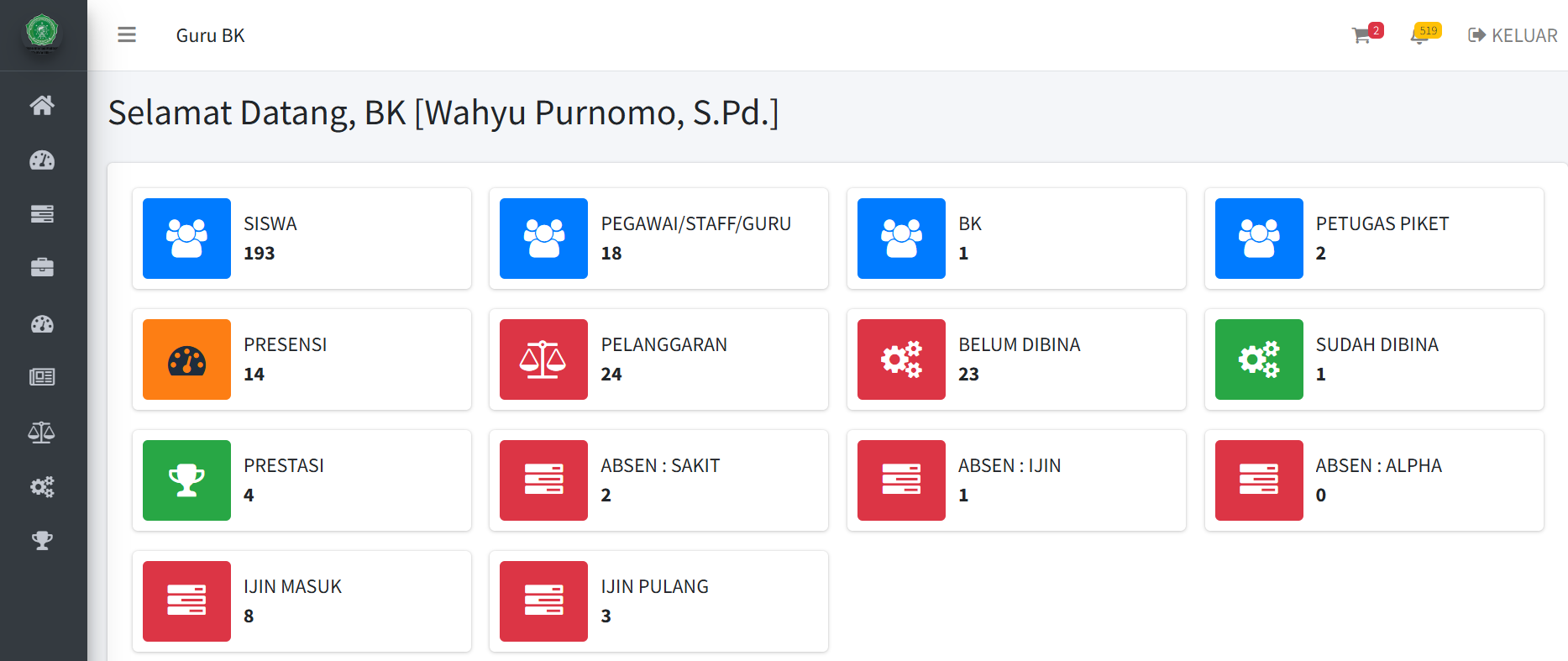The width and height of the screenshot is (1568, 661).
Task: Click the ABSEN : IJIN server icon
Action: (x=901, y=480)
